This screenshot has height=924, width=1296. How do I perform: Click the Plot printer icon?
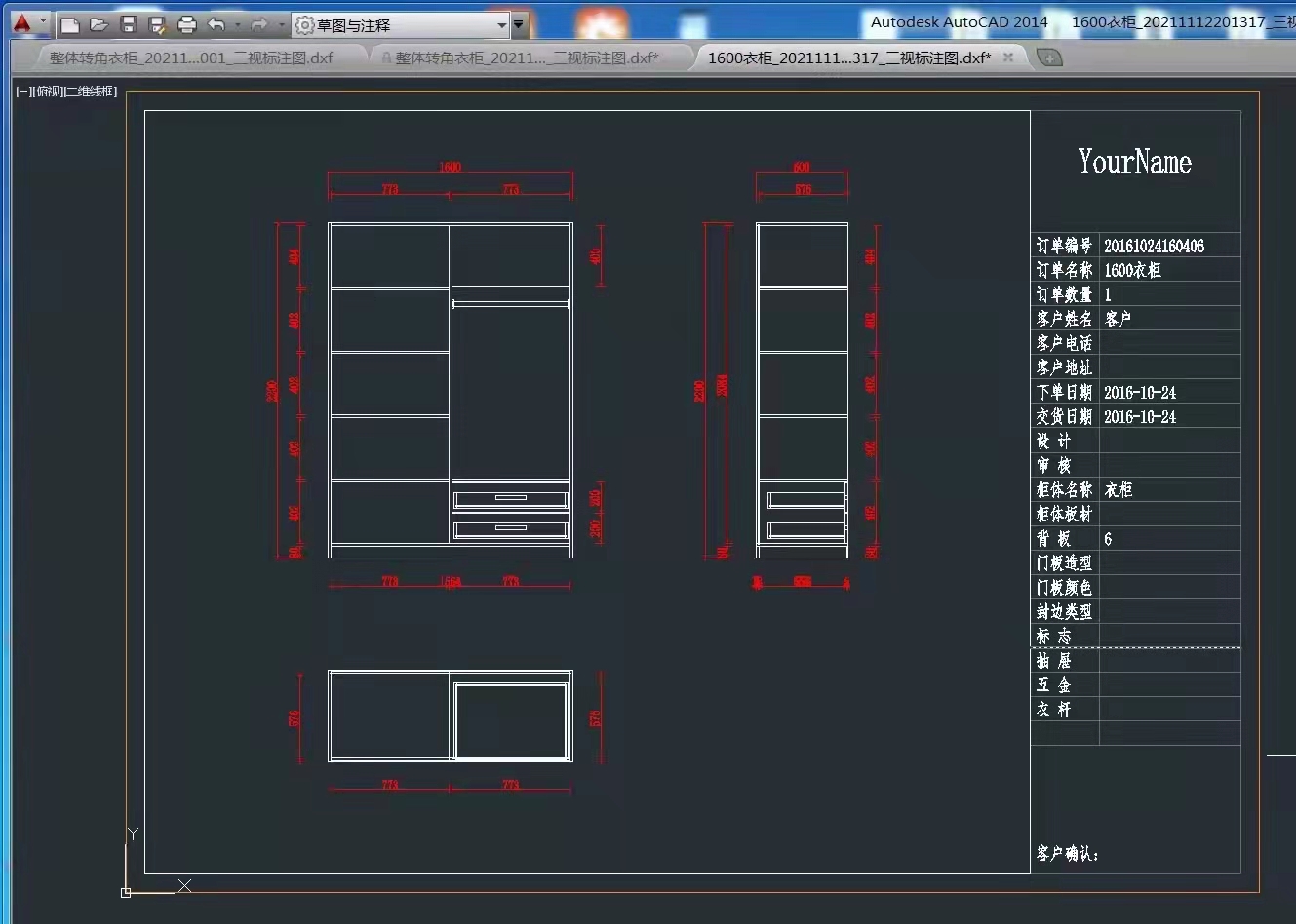(187, 25)
